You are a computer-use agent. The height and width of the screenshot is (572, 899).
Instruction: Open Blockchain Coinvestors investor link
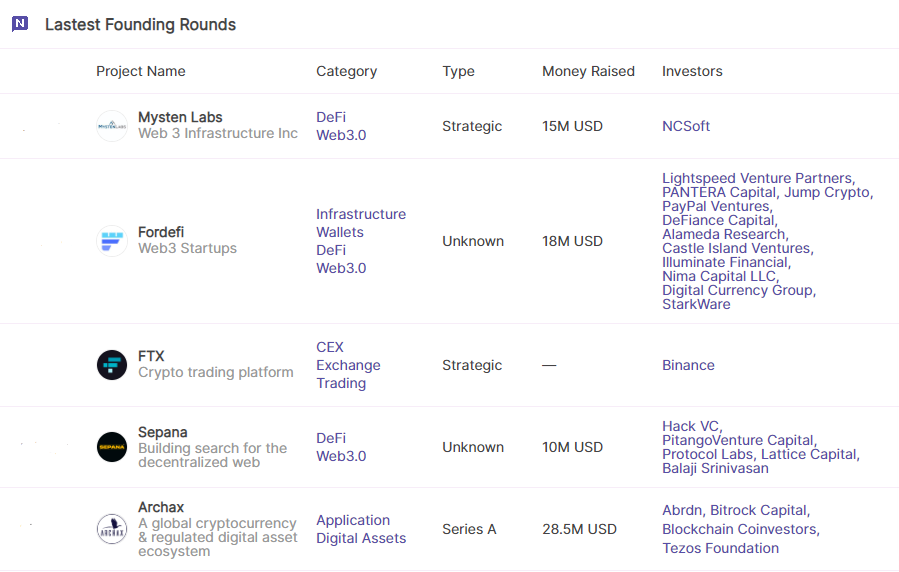click(x=741, y=529)
